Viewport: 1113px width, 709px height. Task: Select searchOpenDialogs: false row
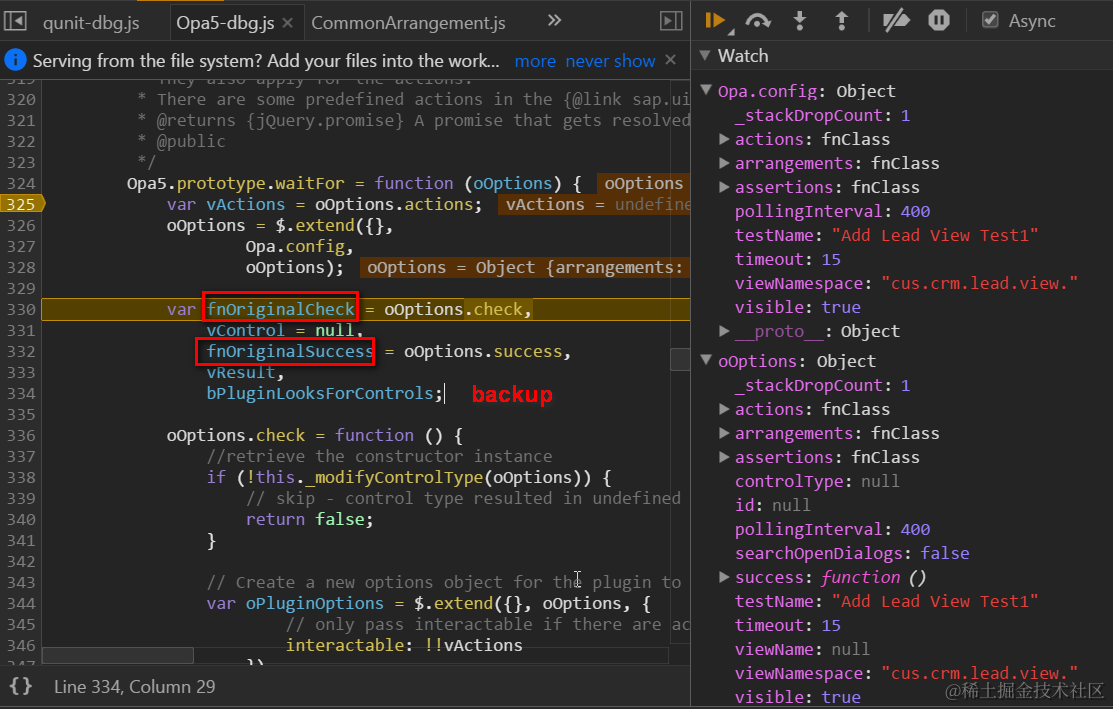coord(852,554)
